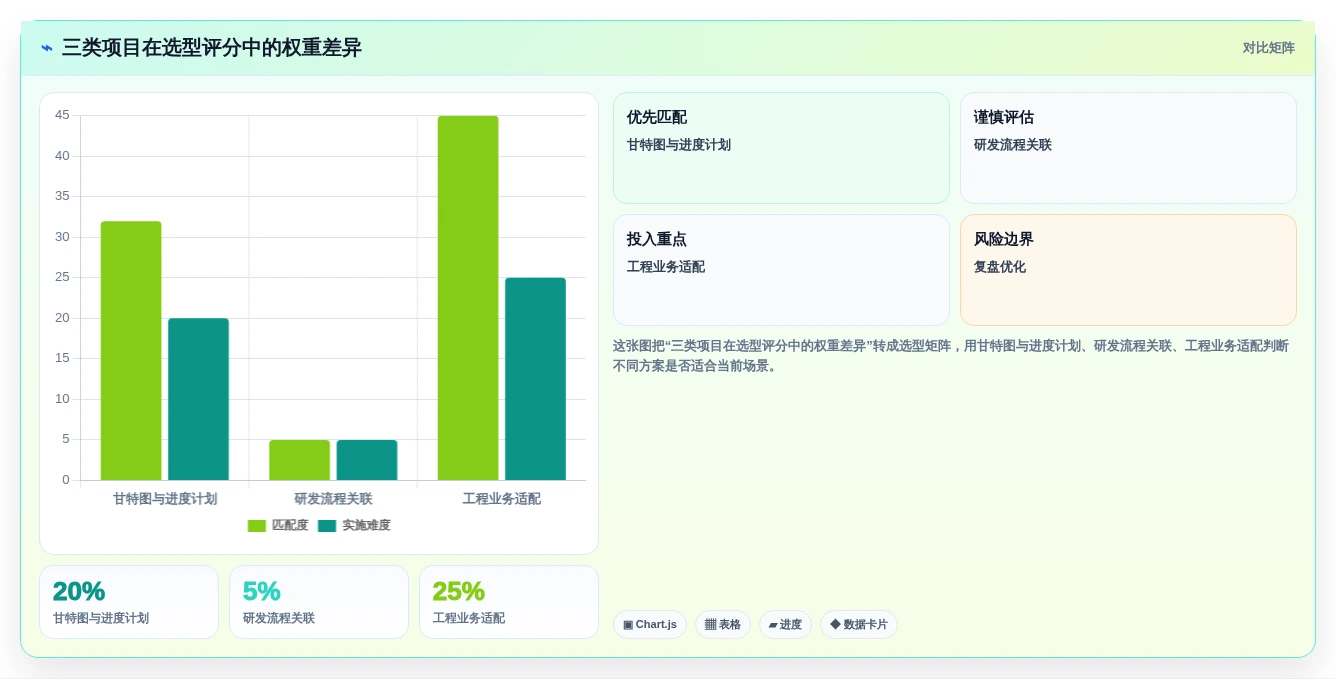Viewport: 1336px width, 679px height.
Task: Open the 风险边界 matrix card
Action: tap(1128, 270)
